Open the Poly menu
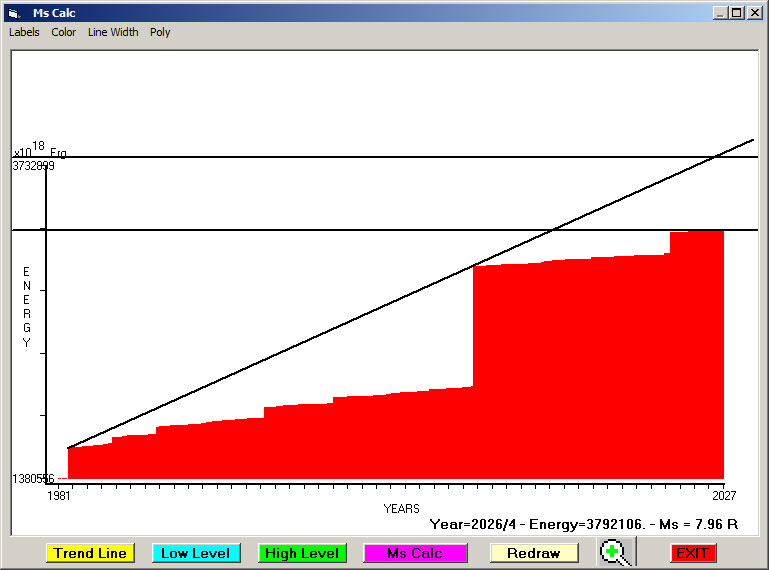The image size is (769, 570). click(x=160, y=32)
